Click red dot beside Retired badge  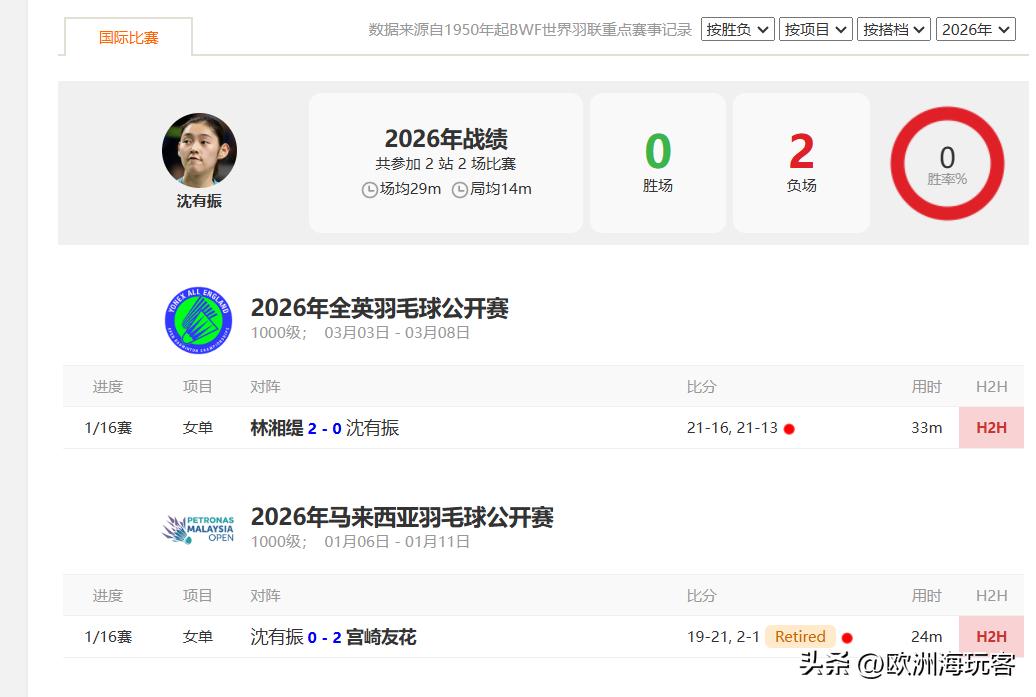point(847,638)
